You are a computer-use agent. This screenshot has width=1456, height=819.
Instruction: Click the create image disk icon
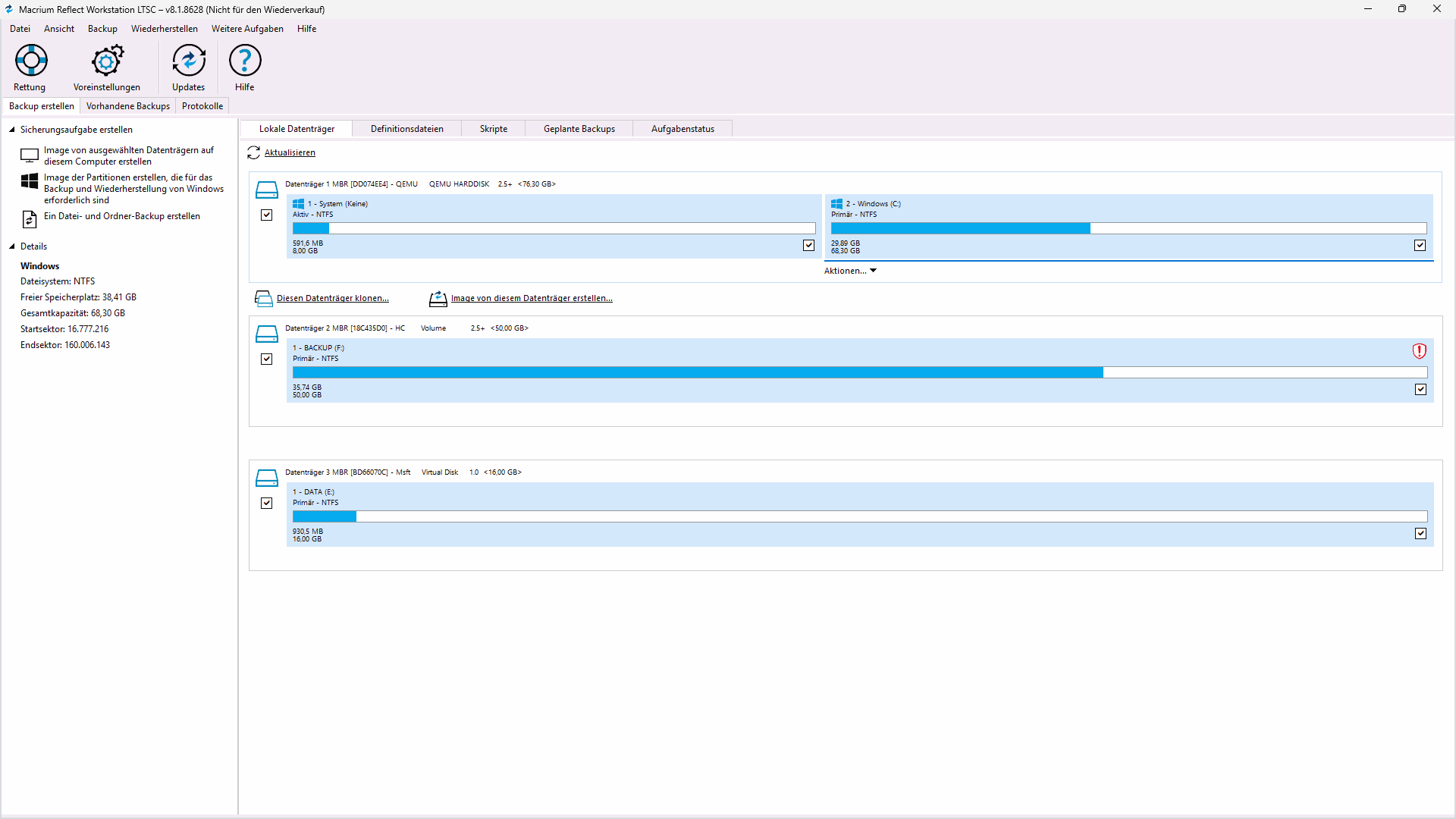438,299
